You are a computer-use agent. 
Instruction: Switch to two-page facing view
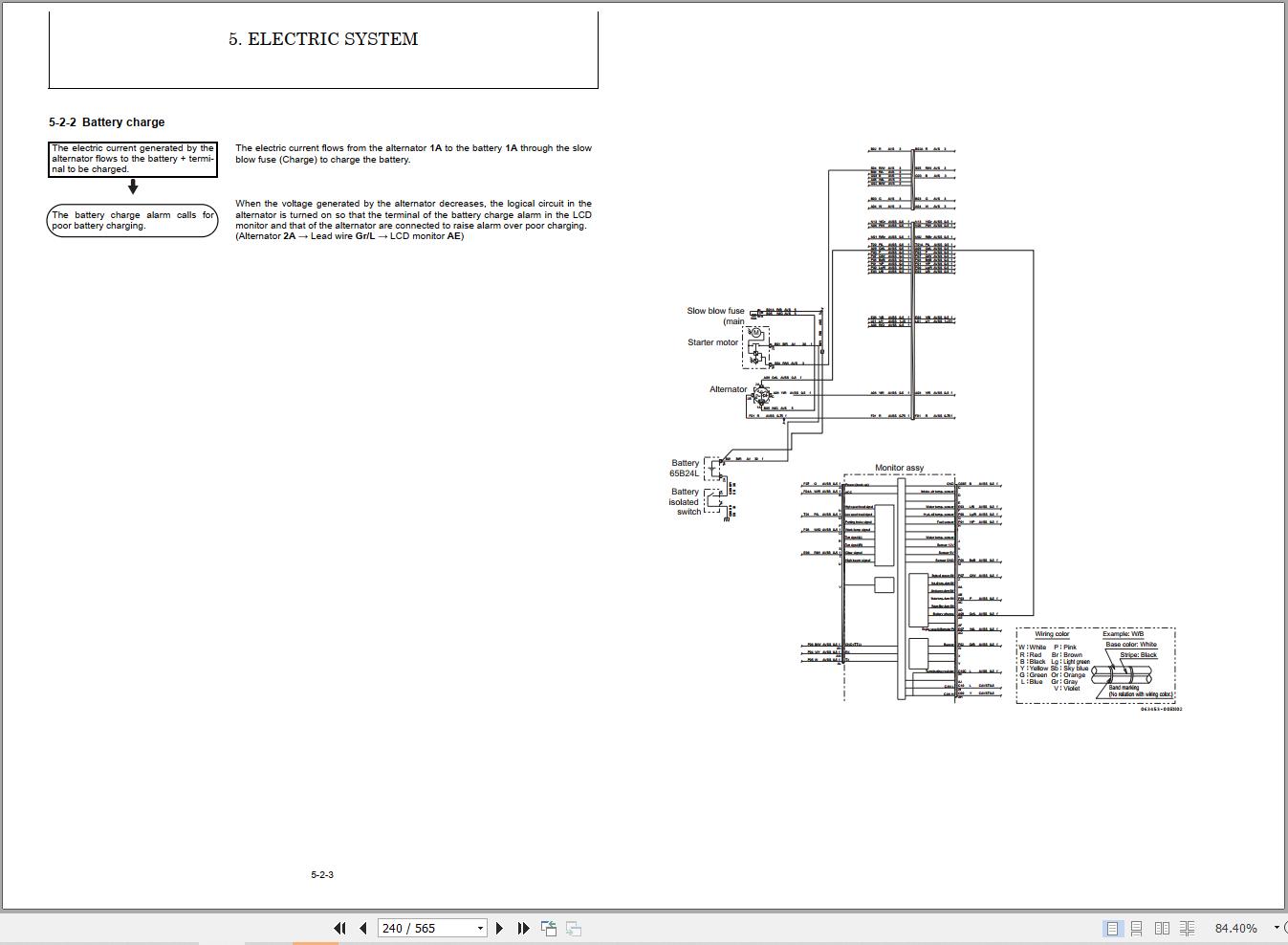tap(1162, 928)
